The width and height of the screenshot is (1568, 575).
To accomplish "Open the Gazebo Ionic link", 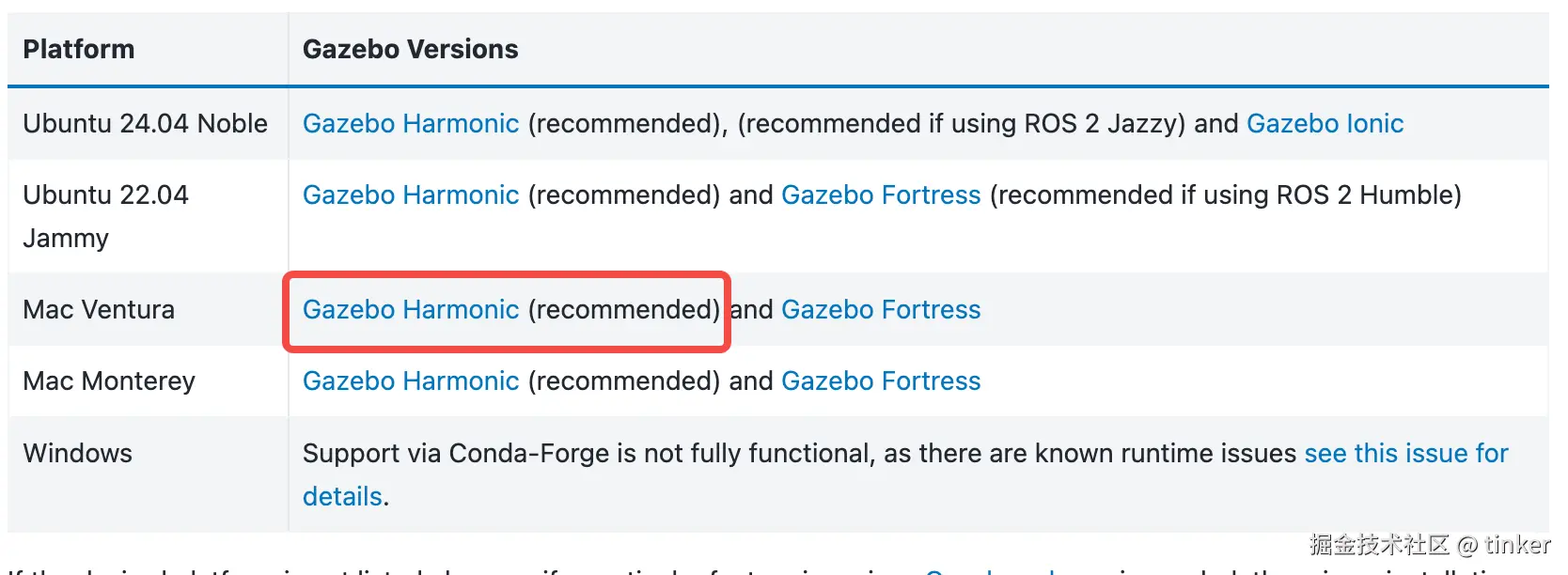I will coord(1325,123).
